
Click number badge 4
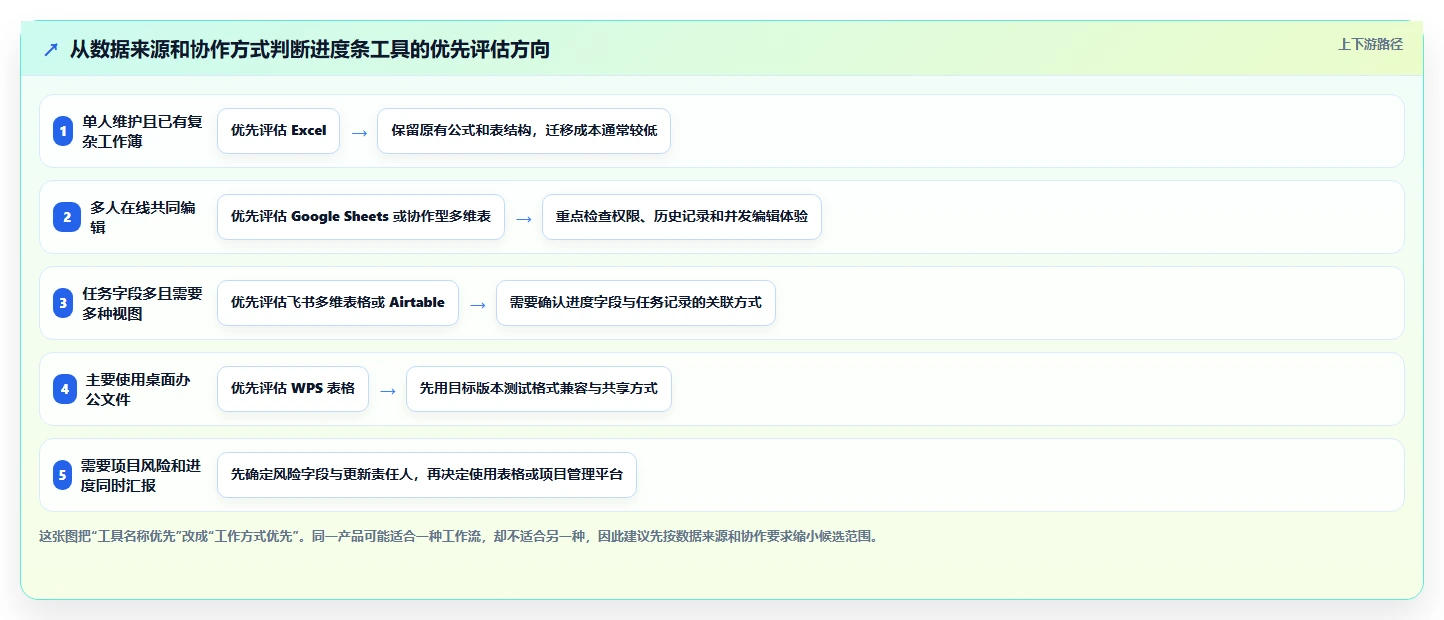[65, 389]
